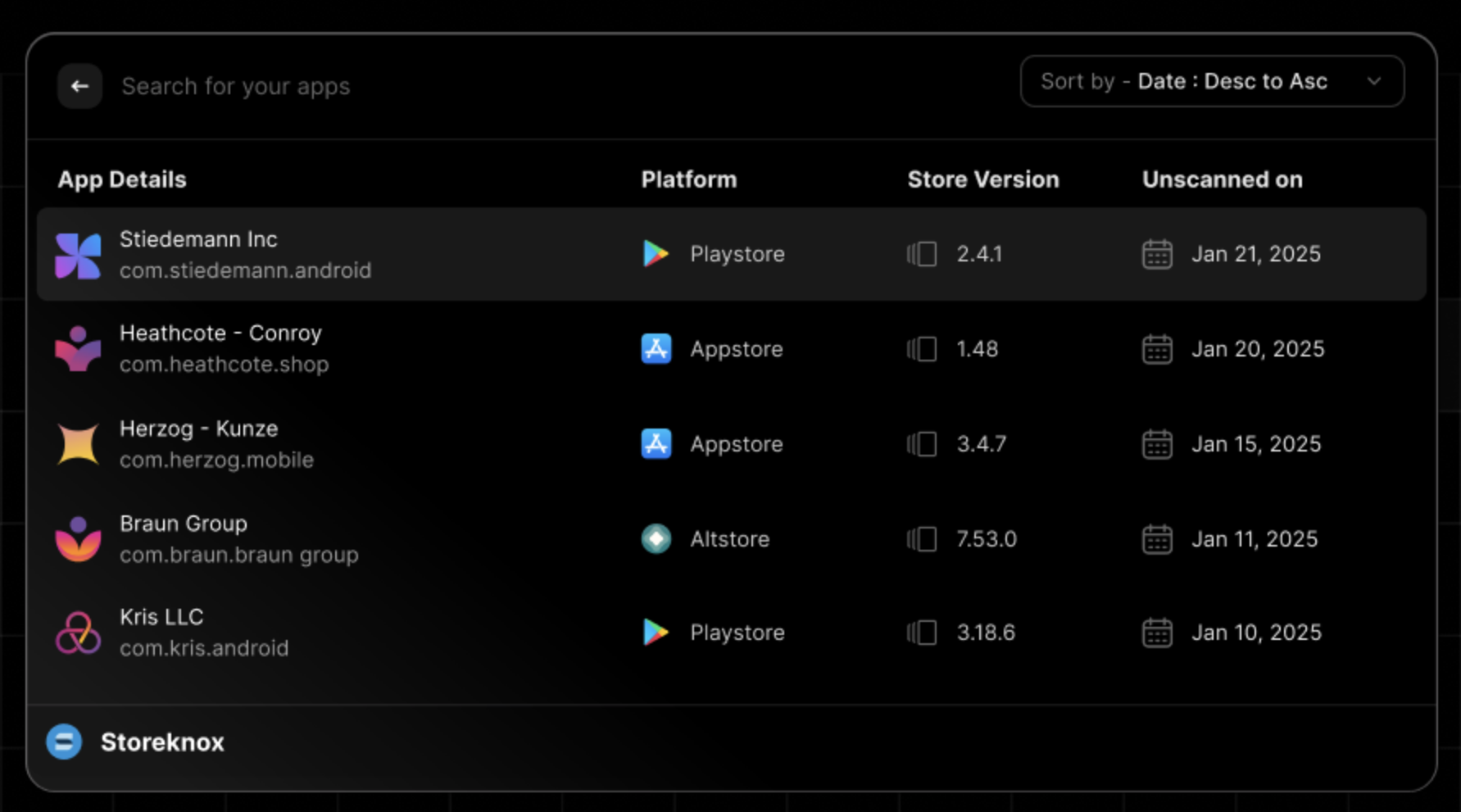Click the Heathcote - Conroy app icon

(78, 349)
